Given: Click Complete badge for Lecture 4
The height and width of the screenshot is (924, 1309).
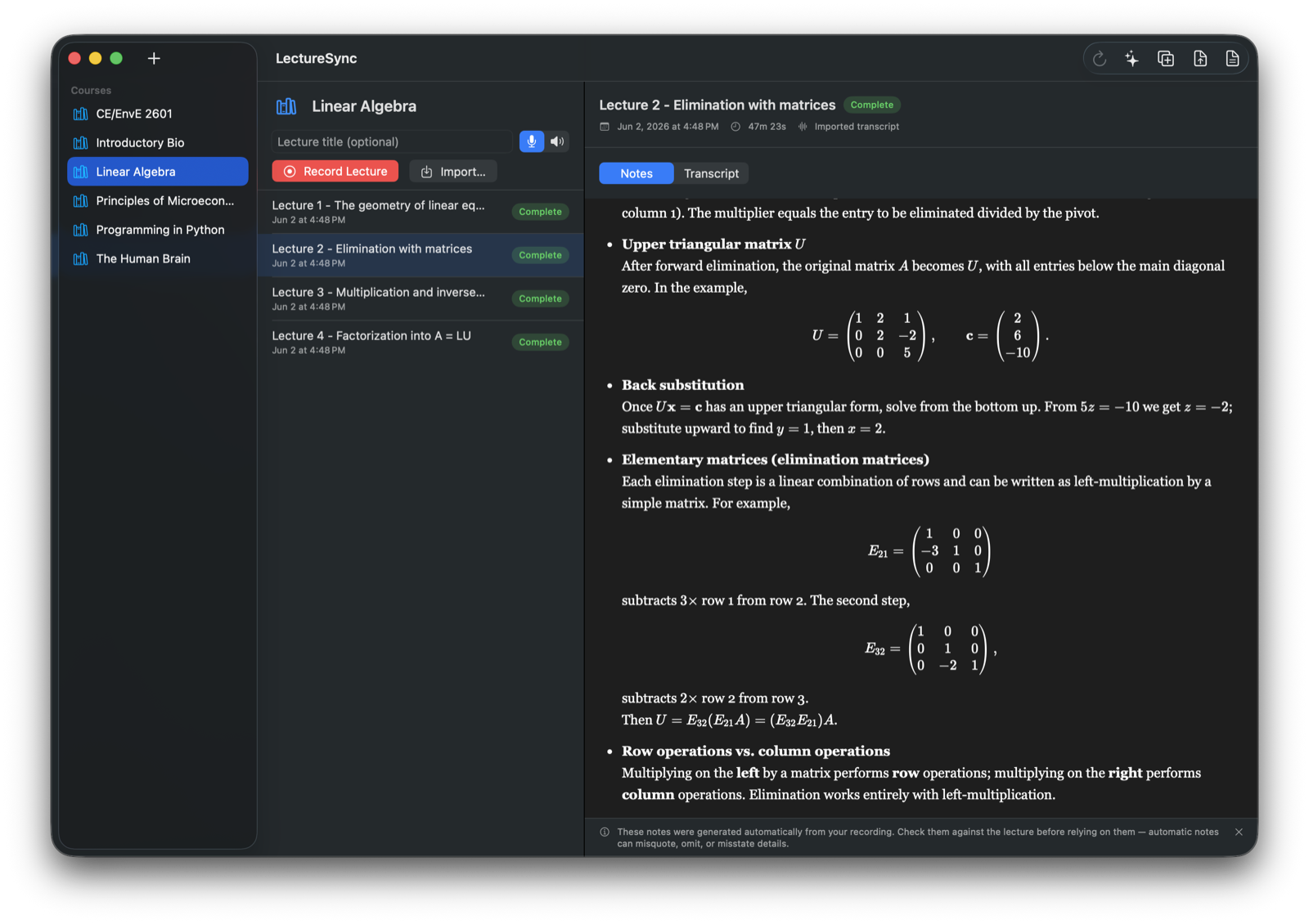Looking at the screenshot, I should point(541,342).
